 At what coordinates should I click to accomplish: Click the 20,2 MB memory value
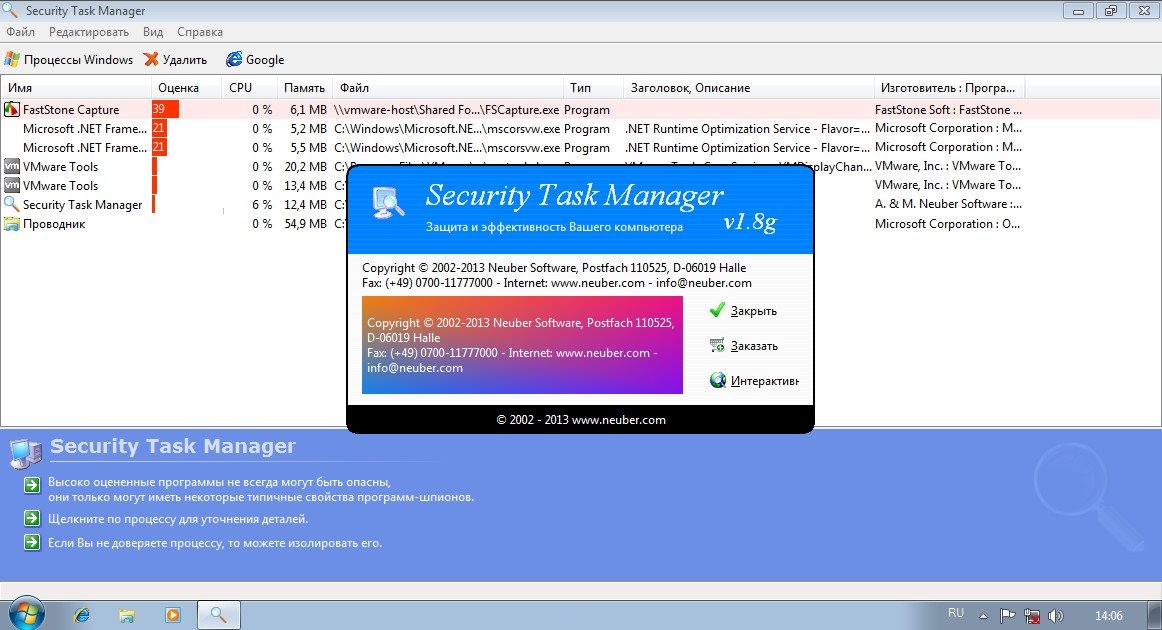(305, 167)
